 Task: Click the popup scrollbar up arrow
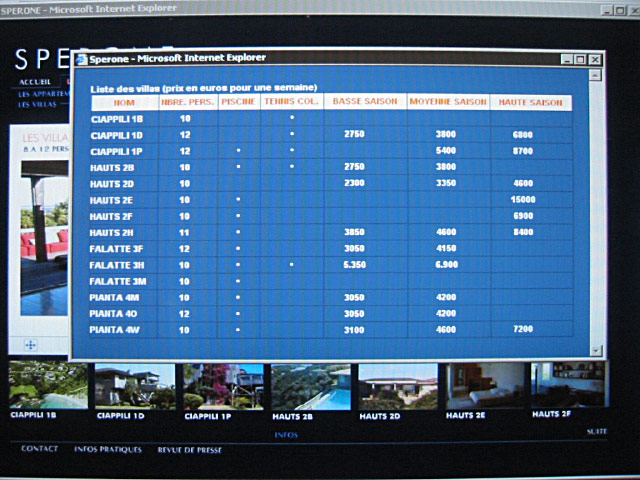tap(596, 75)
